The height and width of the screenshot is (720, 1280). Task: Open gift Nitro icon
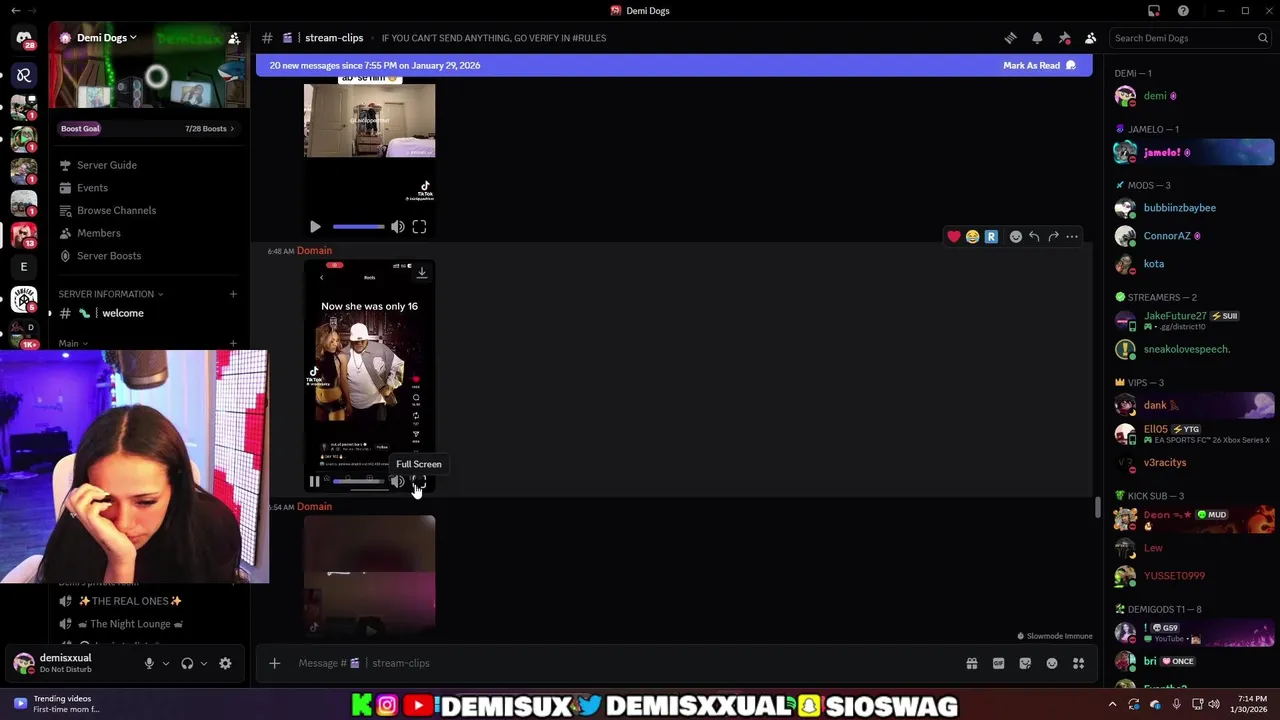[971, 663]
